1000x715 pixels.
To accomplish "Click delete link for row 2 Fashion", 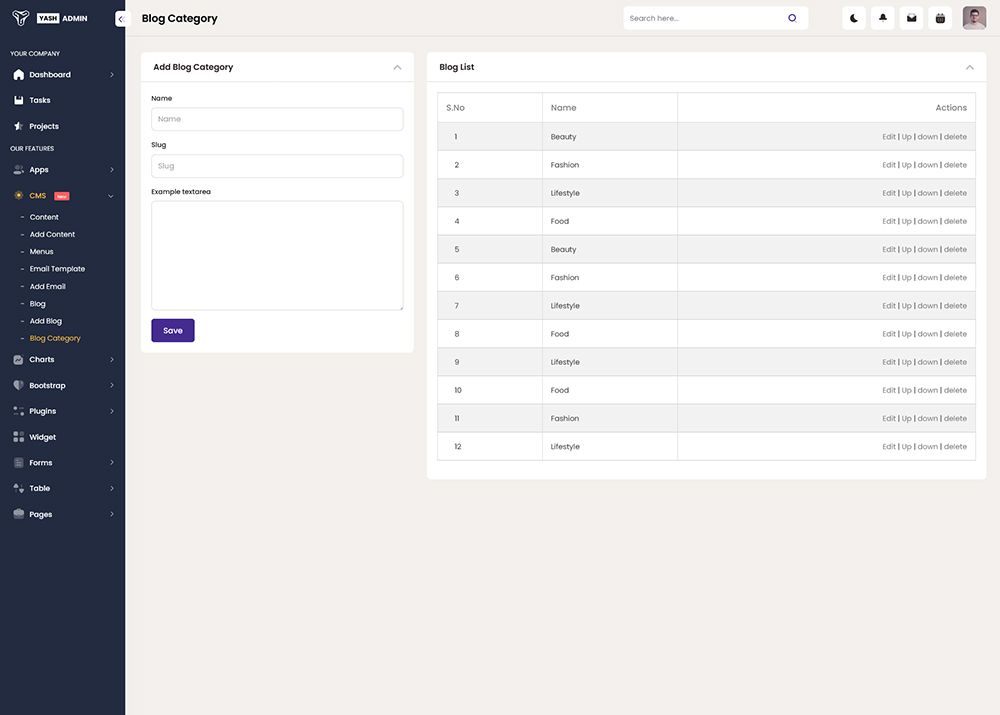I will [x=955, y=165].
